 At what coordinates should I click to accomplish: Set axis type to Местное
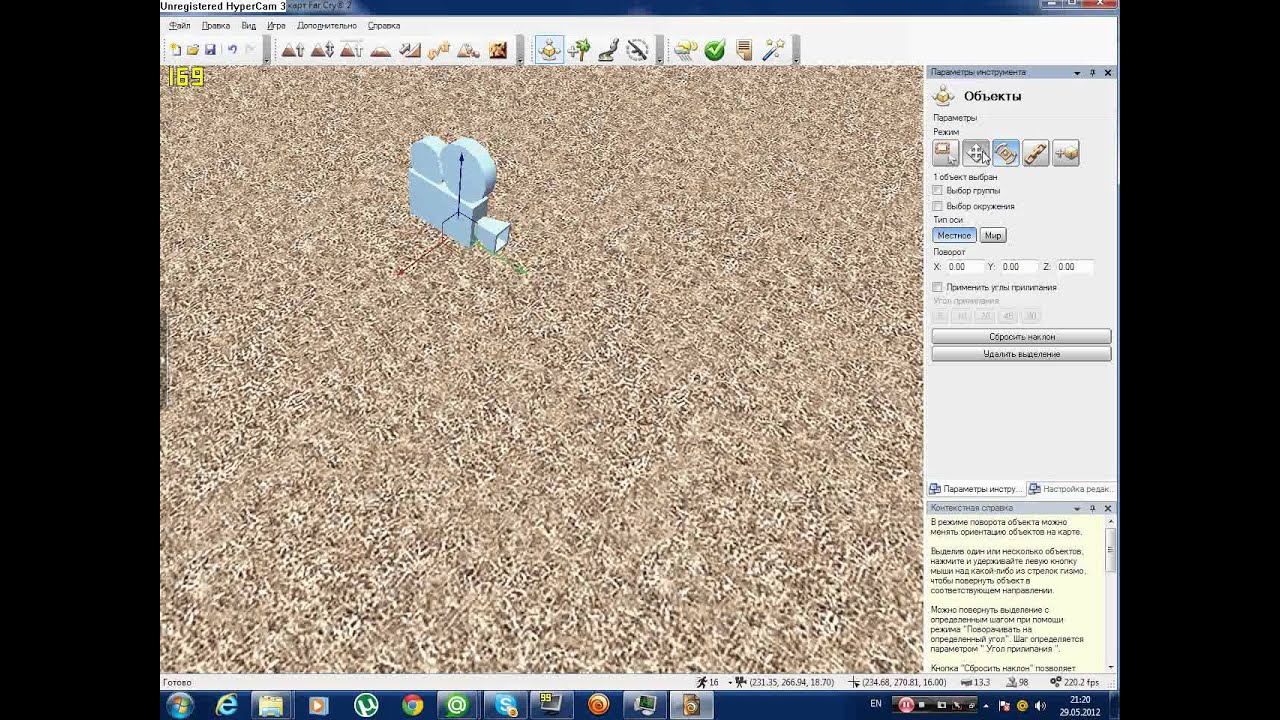click(954, 235)
